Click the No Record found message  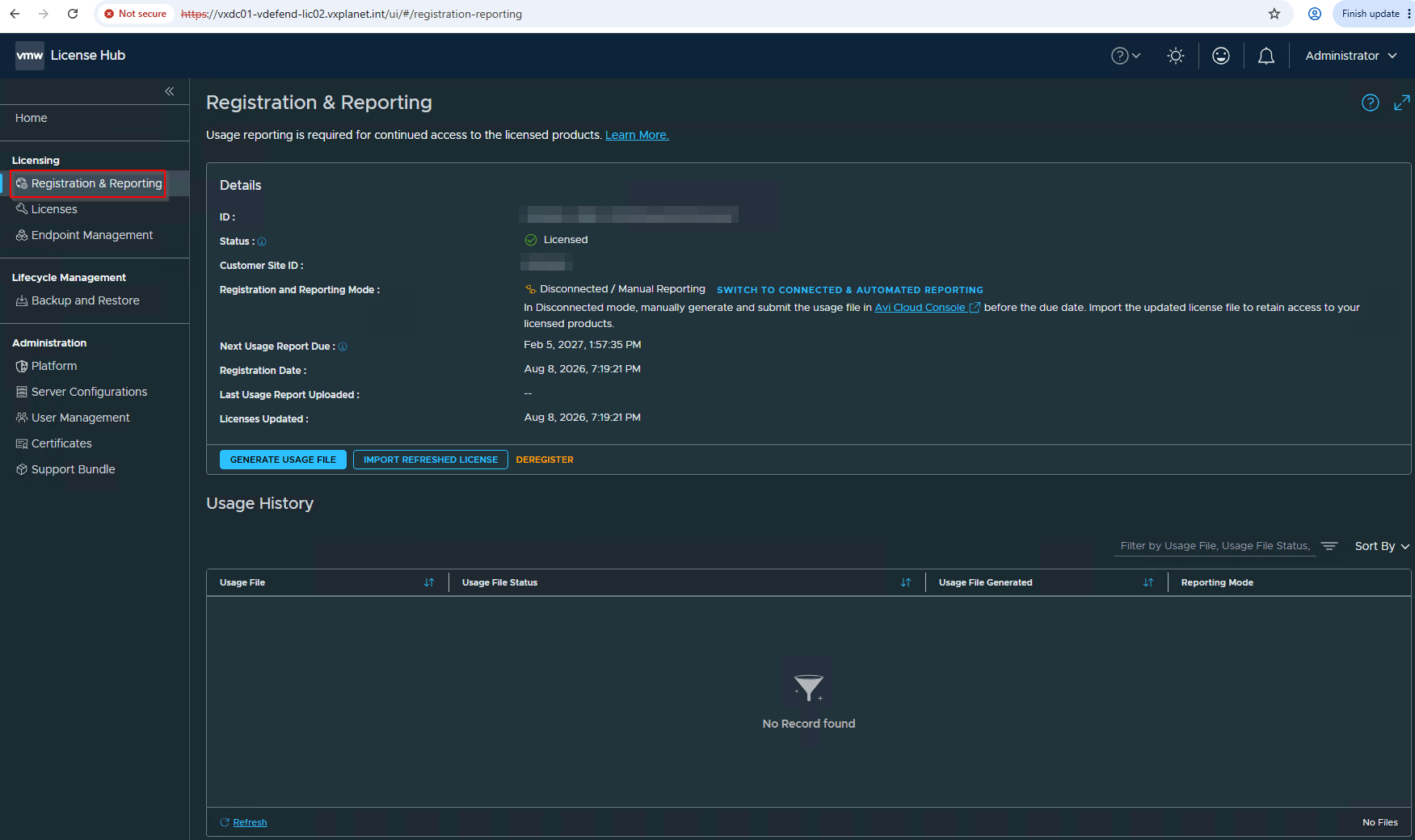[x=809, y=724]
